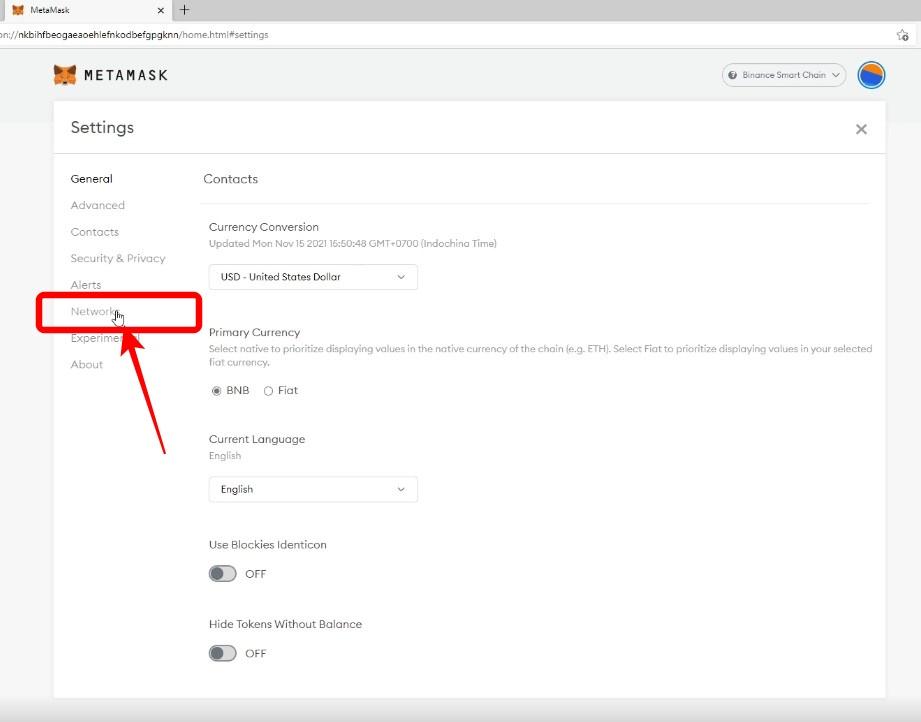Click the bookmark star icon in address bar
Viewport: 921px width, 722px height.
[903, 35]
